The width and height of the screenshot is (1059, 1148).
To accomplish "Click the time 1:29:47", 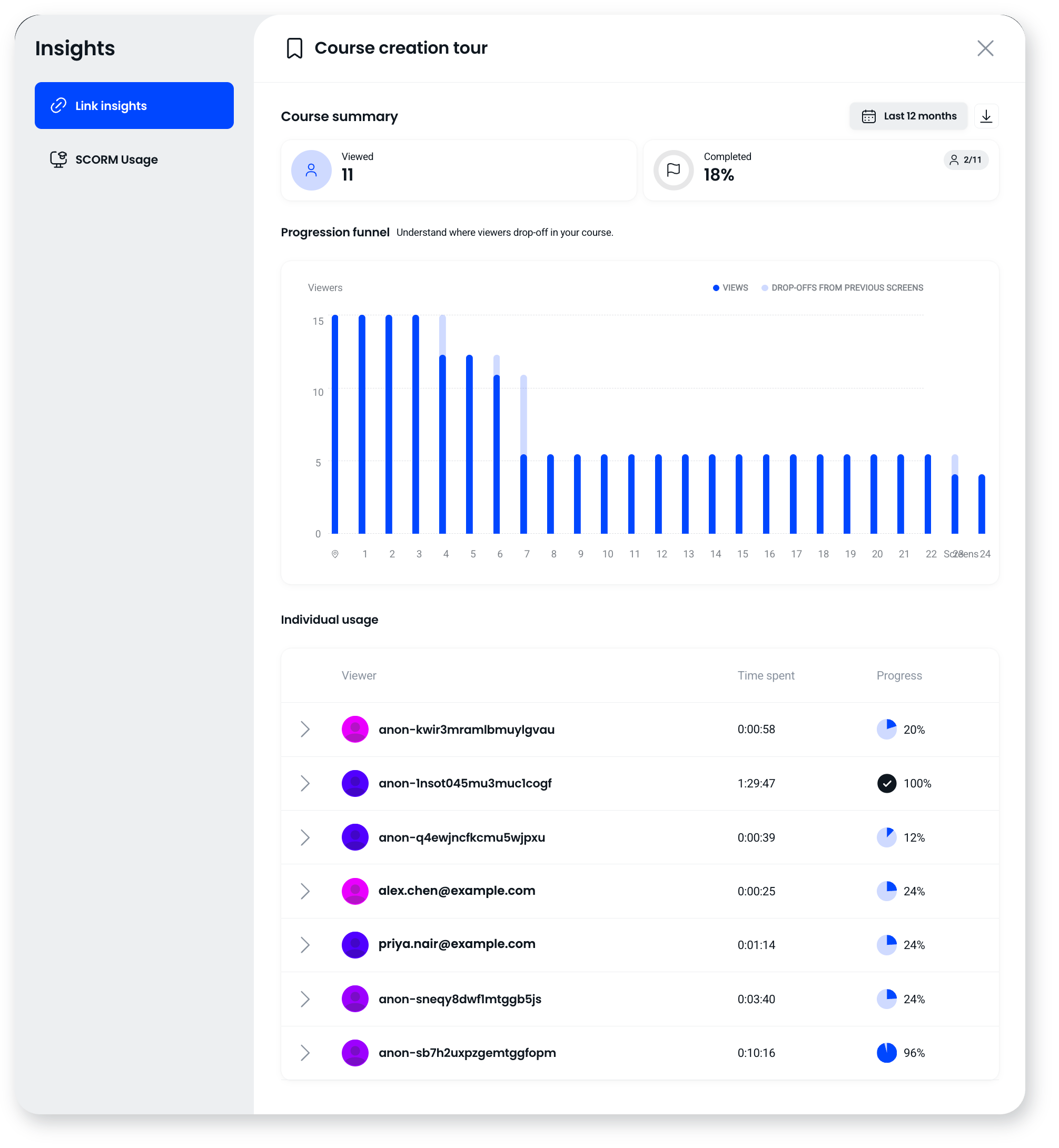I will pyautogui.click(x=756, y=783).
